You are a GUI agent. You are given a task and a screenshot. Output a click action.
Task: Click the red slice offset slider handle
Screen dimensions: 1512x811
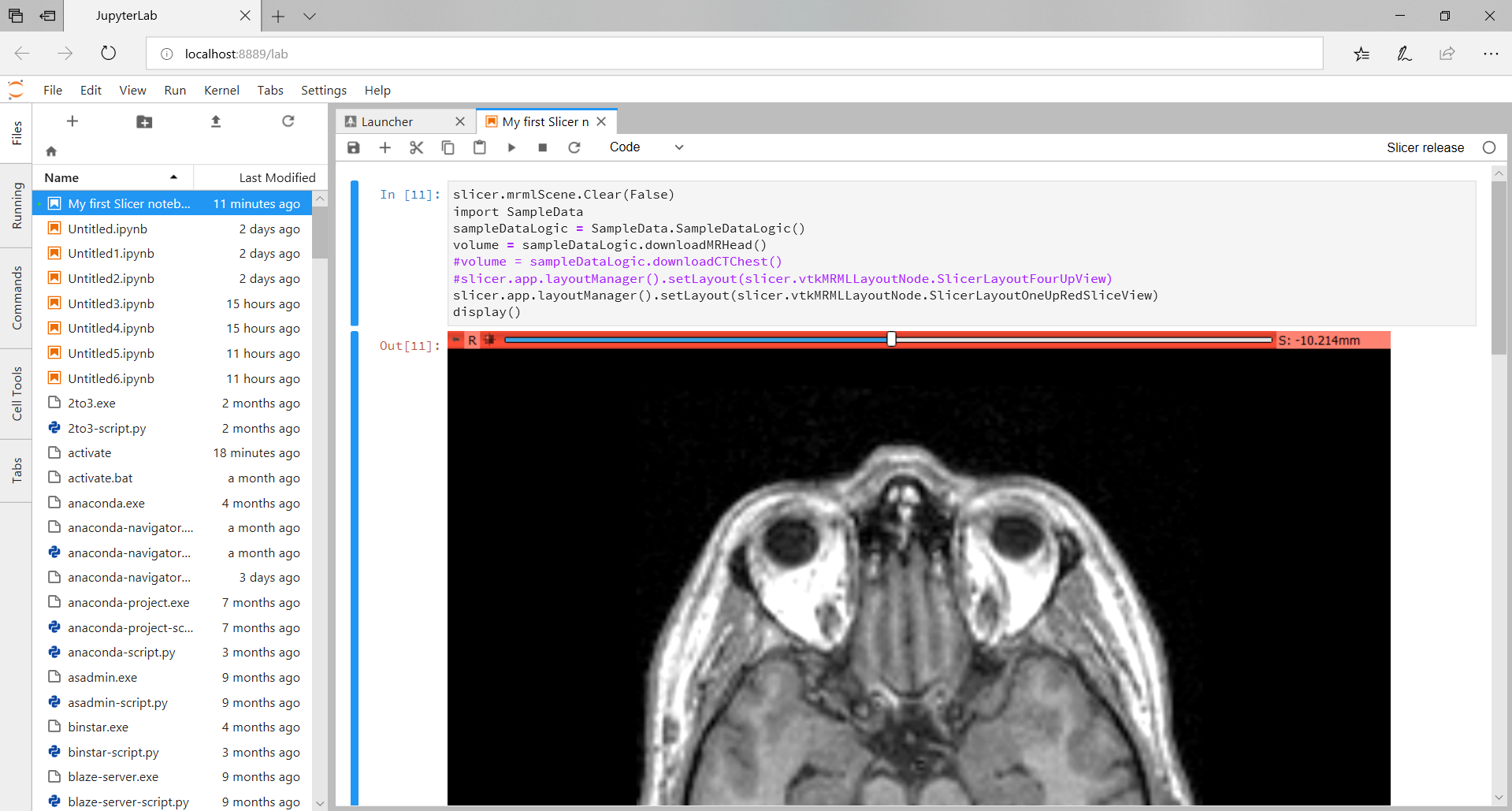(x=891, y=339)
